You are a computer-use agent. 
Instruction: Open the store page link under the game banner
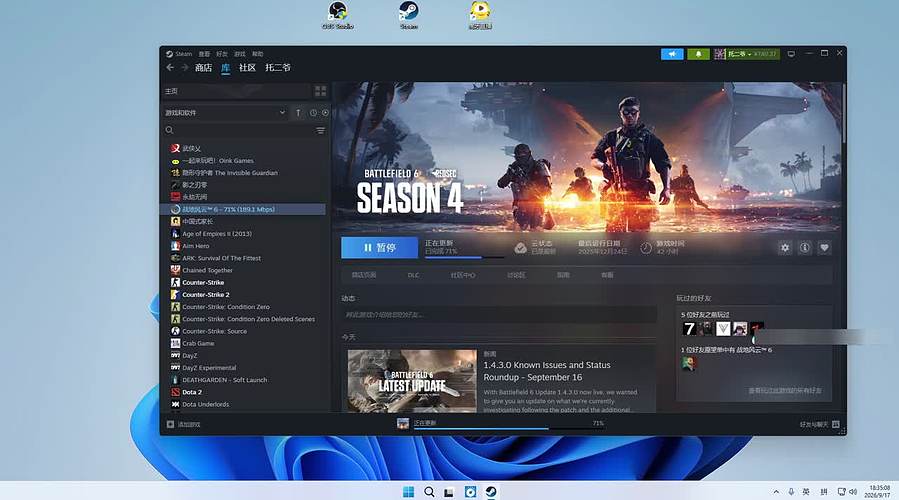point(363,275)
